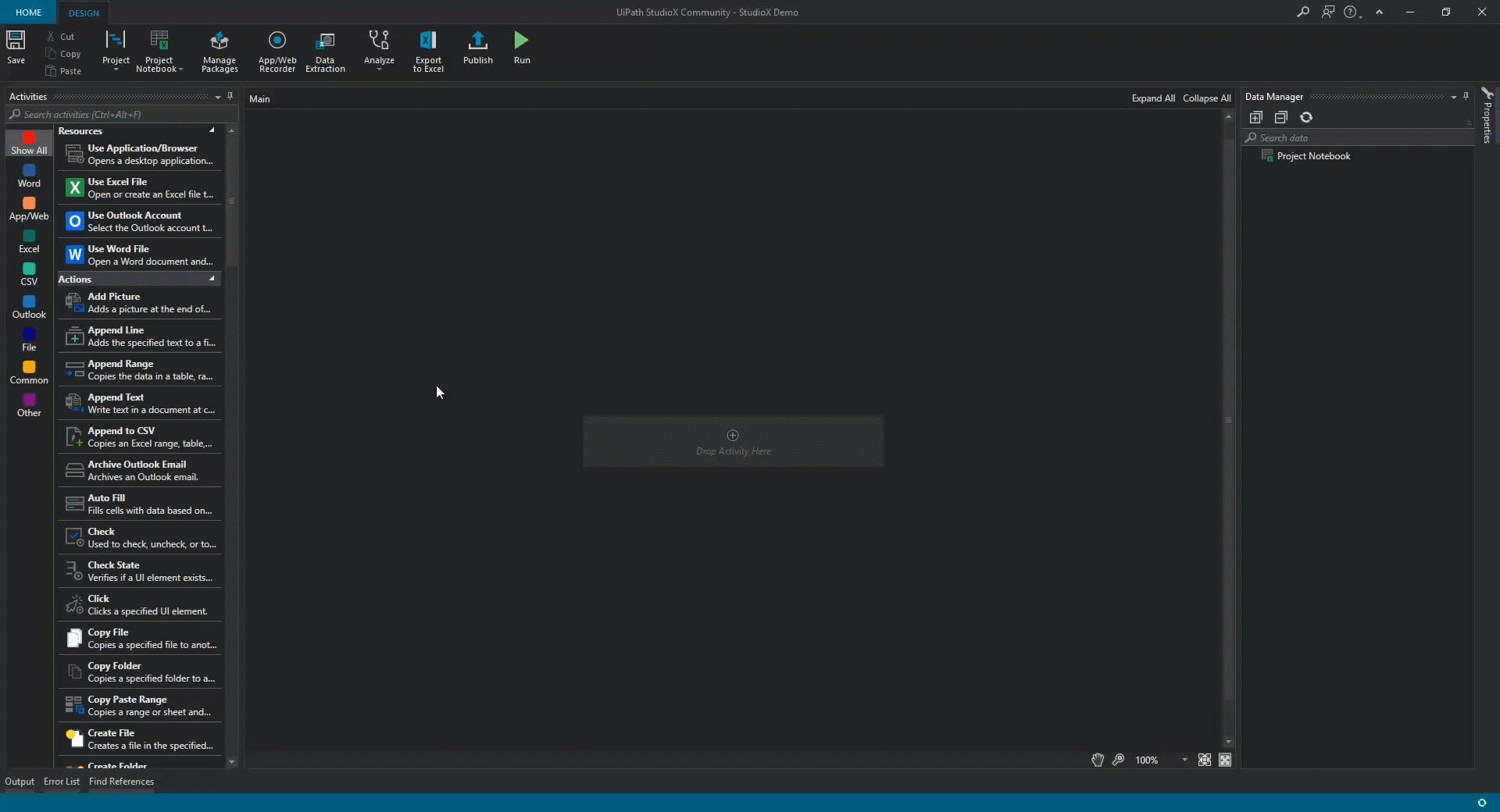
Task: Open the Analyze dropdown
Action: tap(379, 51)
